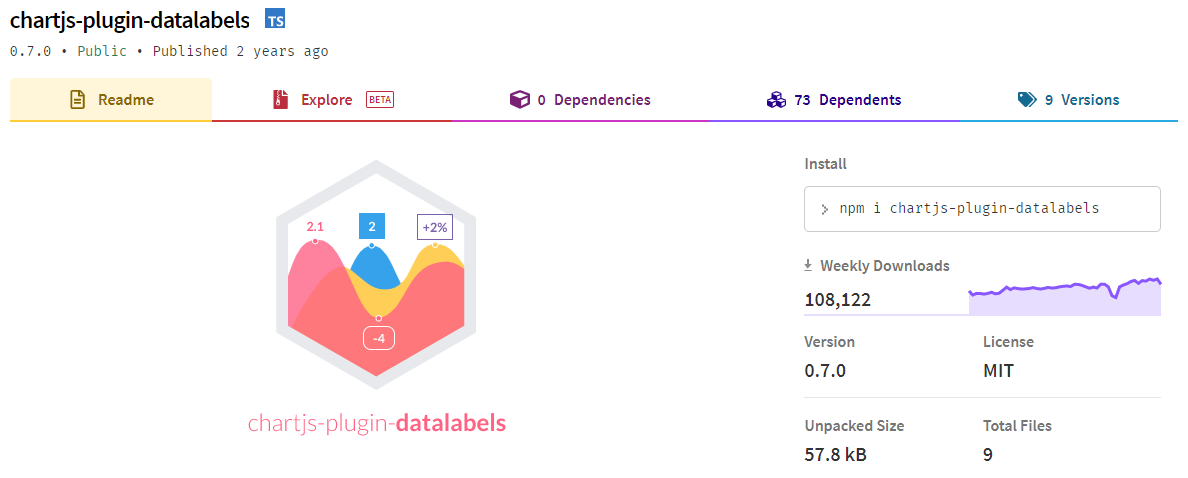
Task: Click the TypeScript TS badge icon
Action: 275,20
